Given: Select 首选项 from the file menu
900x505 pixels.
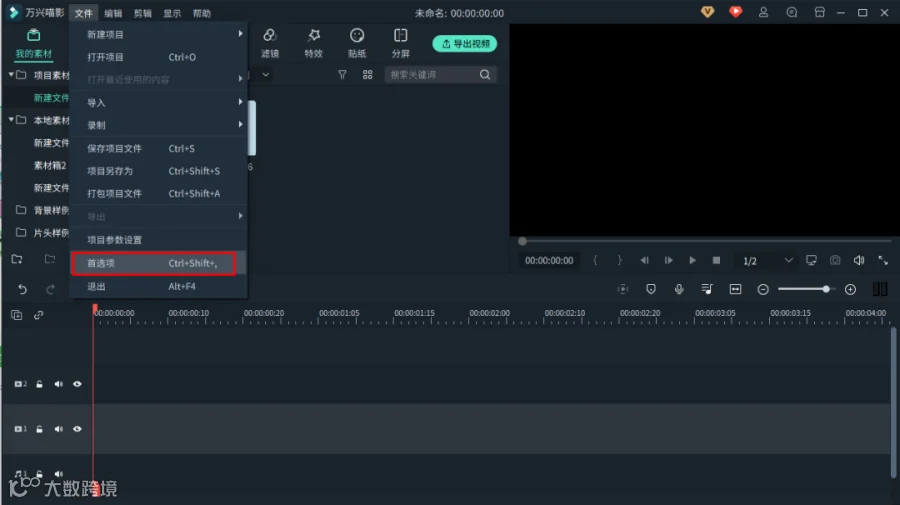Looking at the screenshot, I should click(154, 263).
